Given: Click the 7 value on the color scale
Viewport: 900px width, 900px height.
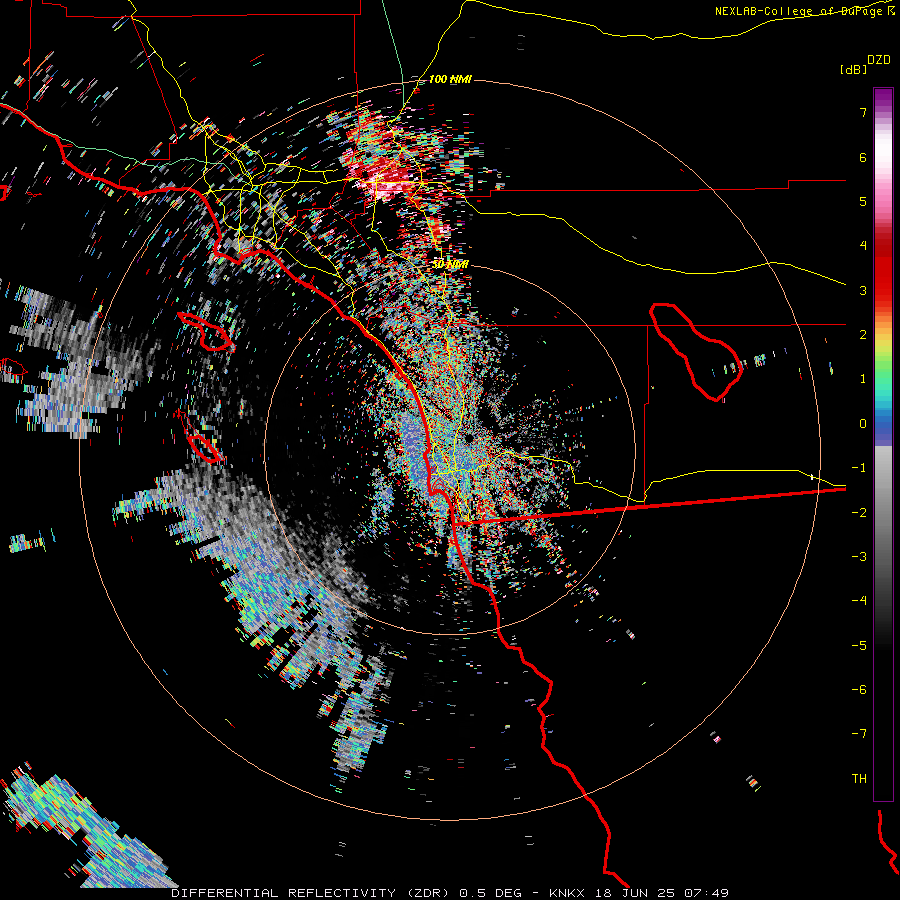Looking at the screenshot, I should pos(863,112).
